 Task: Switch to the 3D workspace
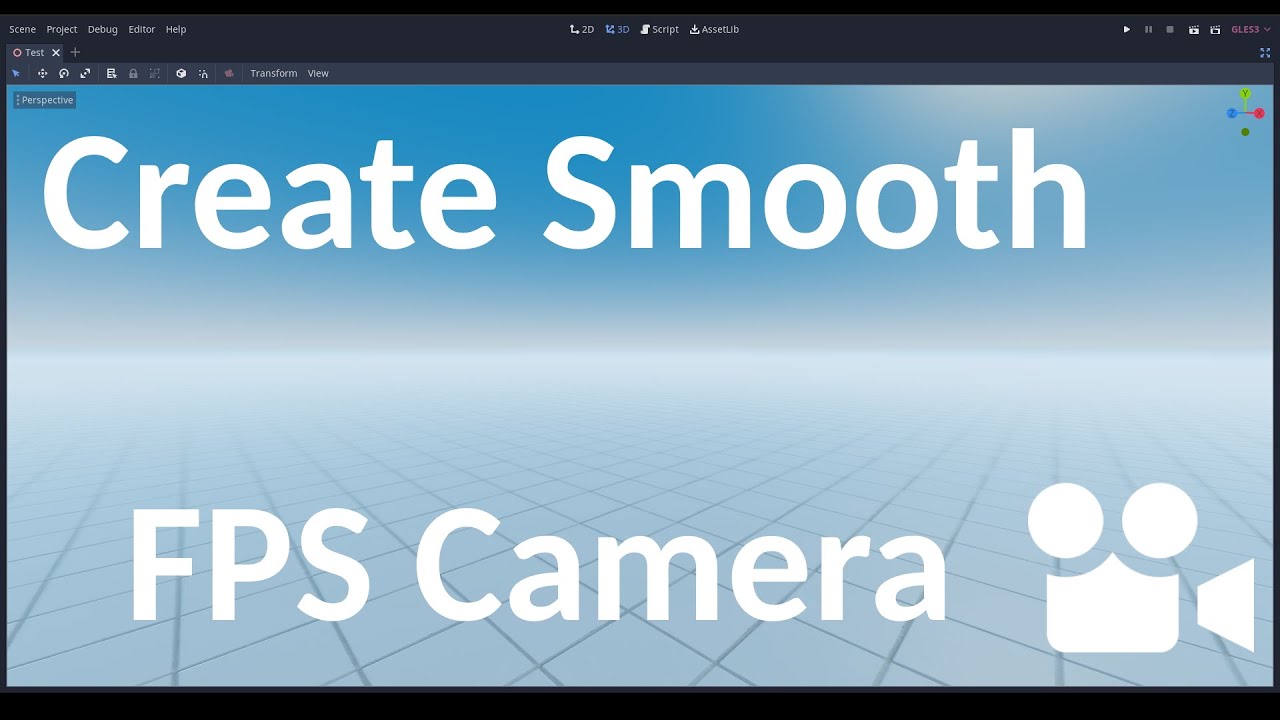point(618,29)
